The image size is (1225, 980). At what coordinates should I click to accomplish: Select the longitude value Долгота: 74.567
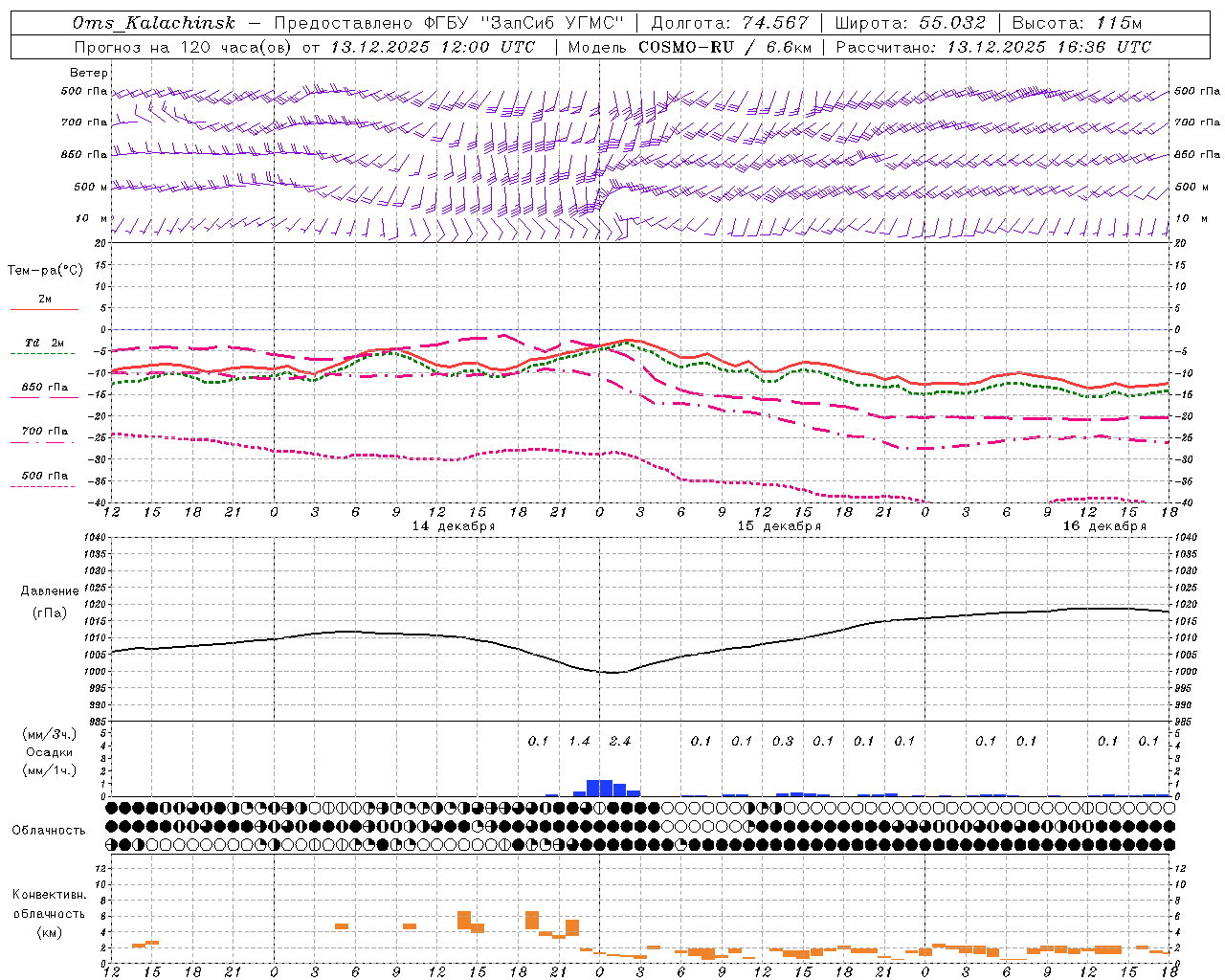click(729, 23)
